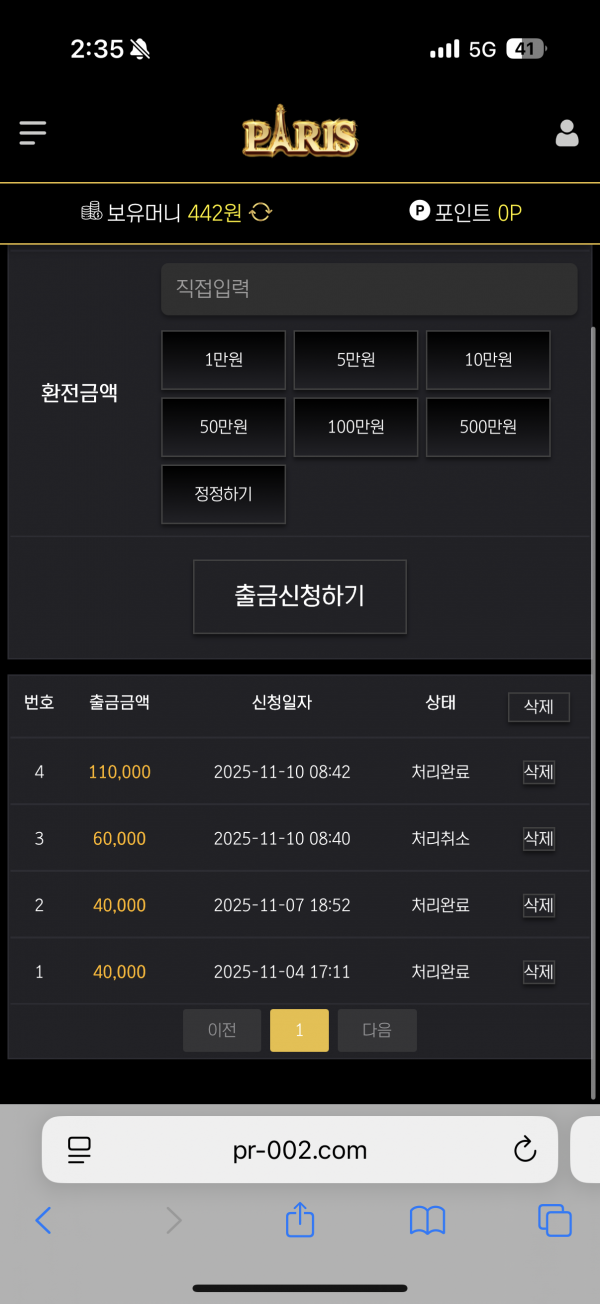Select the 1만원 amount button
Viewport: 600px width, 1304px height.
(x=223, y=360)
